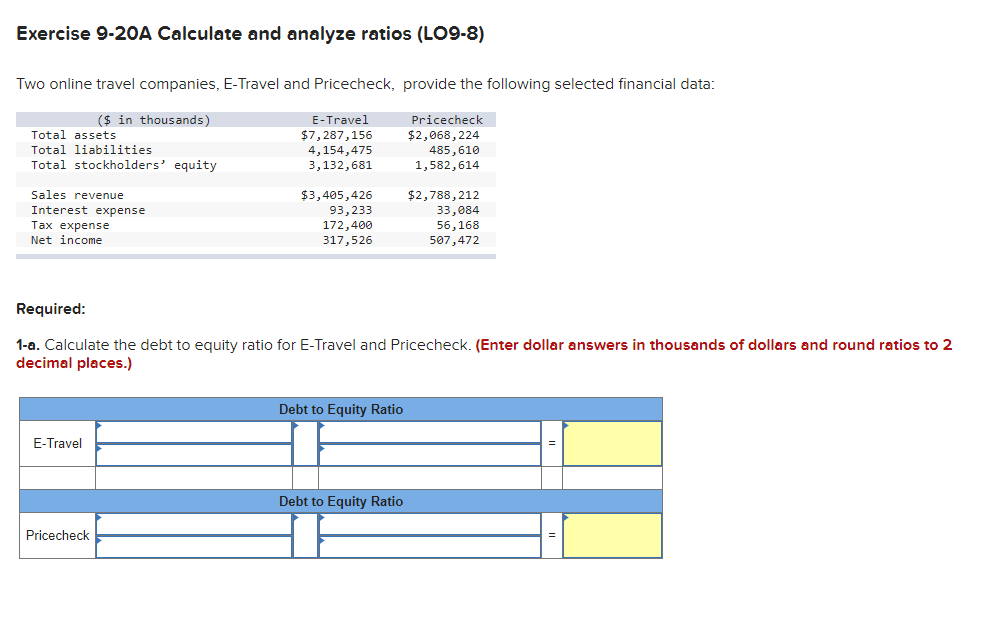Click Pricecheck stockholders' equity 1,582,614

(x=447, y=165)
